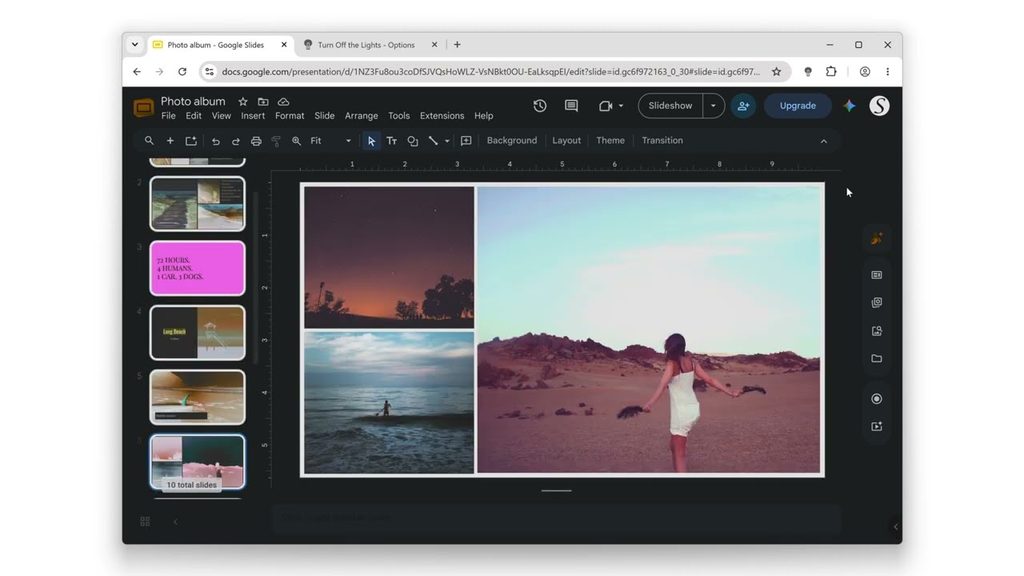
Task: Move presentation using the folder icon
Action: pyautogui.click(x=263, y=102)
